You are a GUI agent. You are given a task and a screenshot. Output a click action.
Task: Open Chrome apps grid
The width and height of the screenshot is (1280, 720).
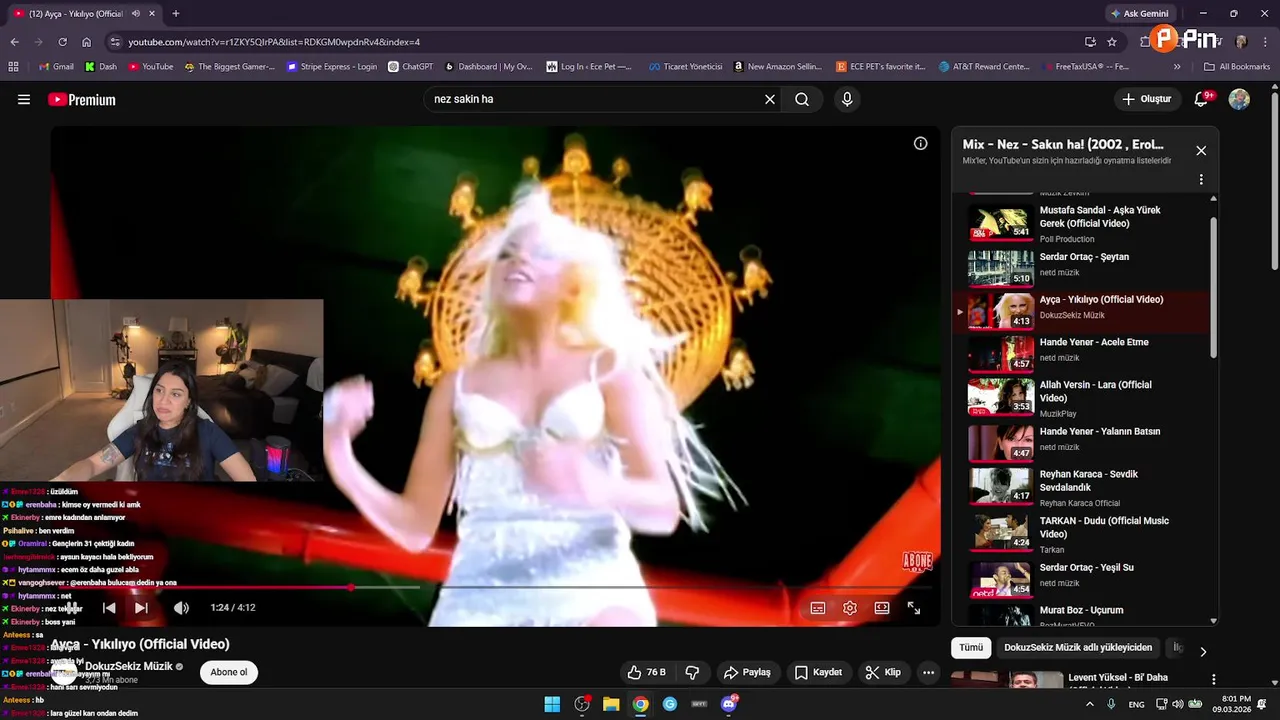point(13,67)
